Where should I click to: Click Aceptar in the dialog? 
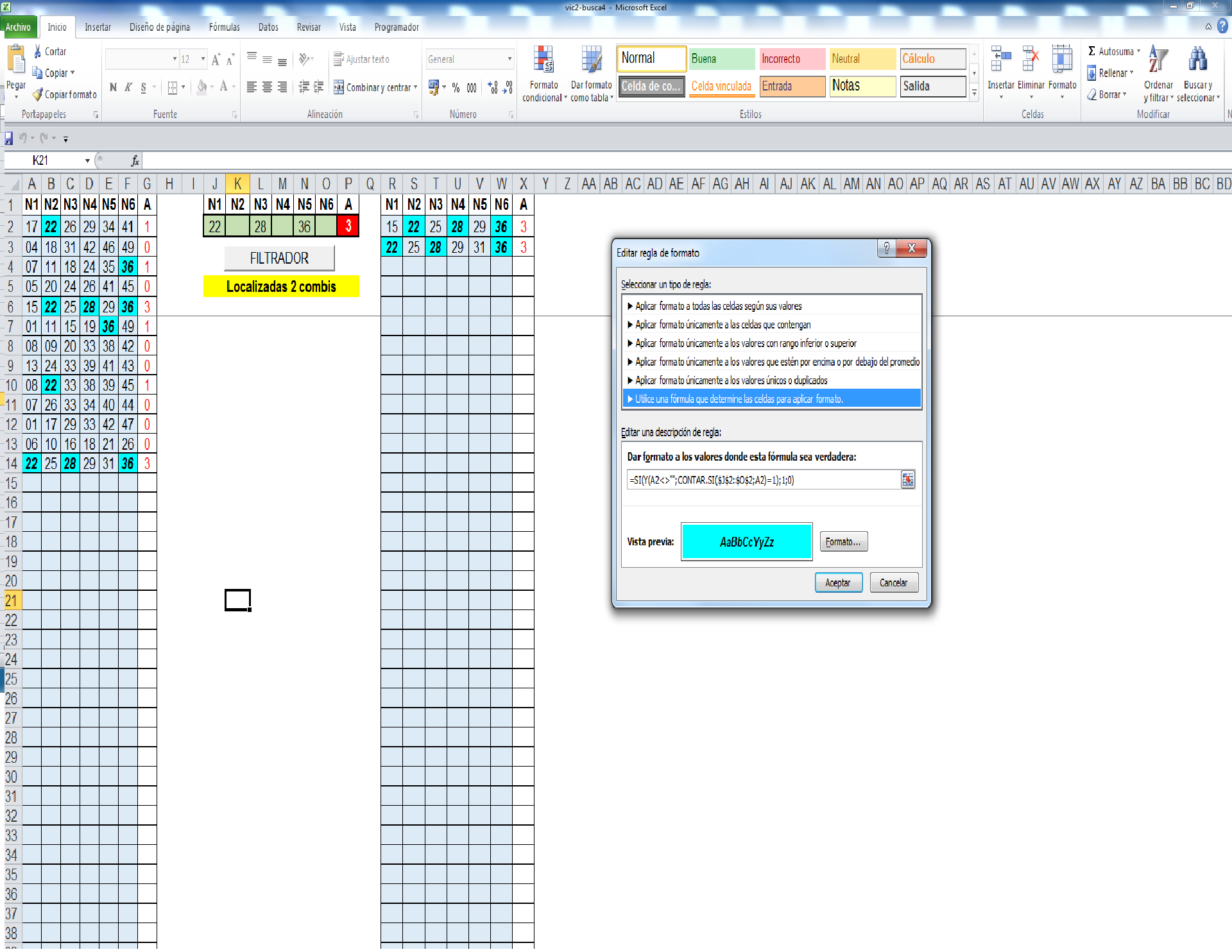tap(838, 582)
